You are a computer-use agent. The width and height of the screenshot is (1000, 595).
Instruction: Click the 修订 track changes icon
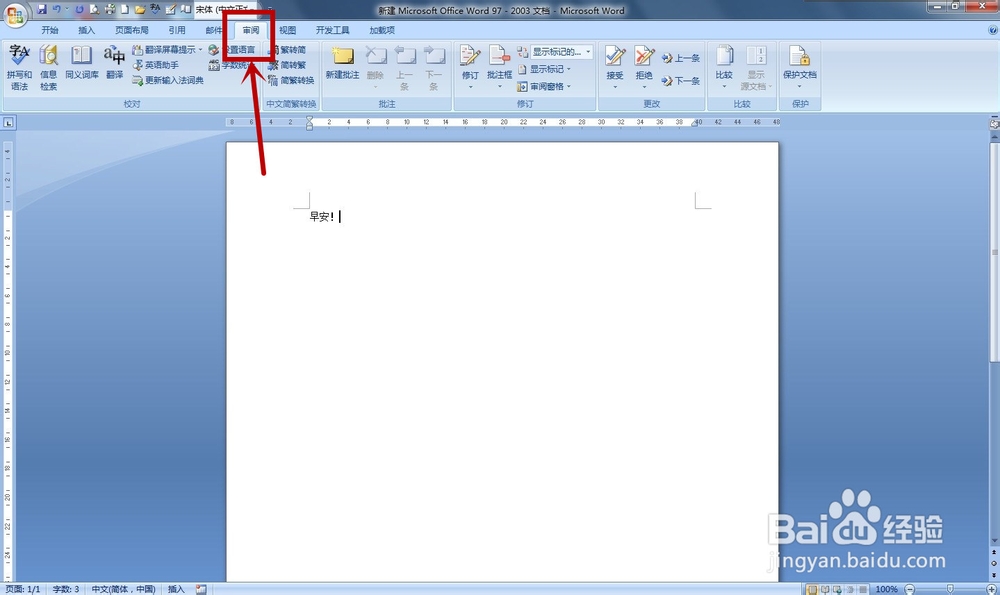pos(470,55)
